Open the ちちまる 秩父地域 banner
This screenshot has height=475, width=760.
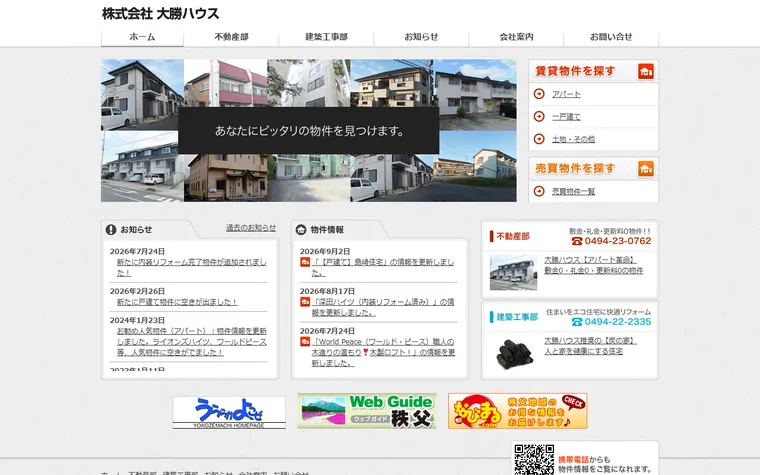click(x=518, y=411)
